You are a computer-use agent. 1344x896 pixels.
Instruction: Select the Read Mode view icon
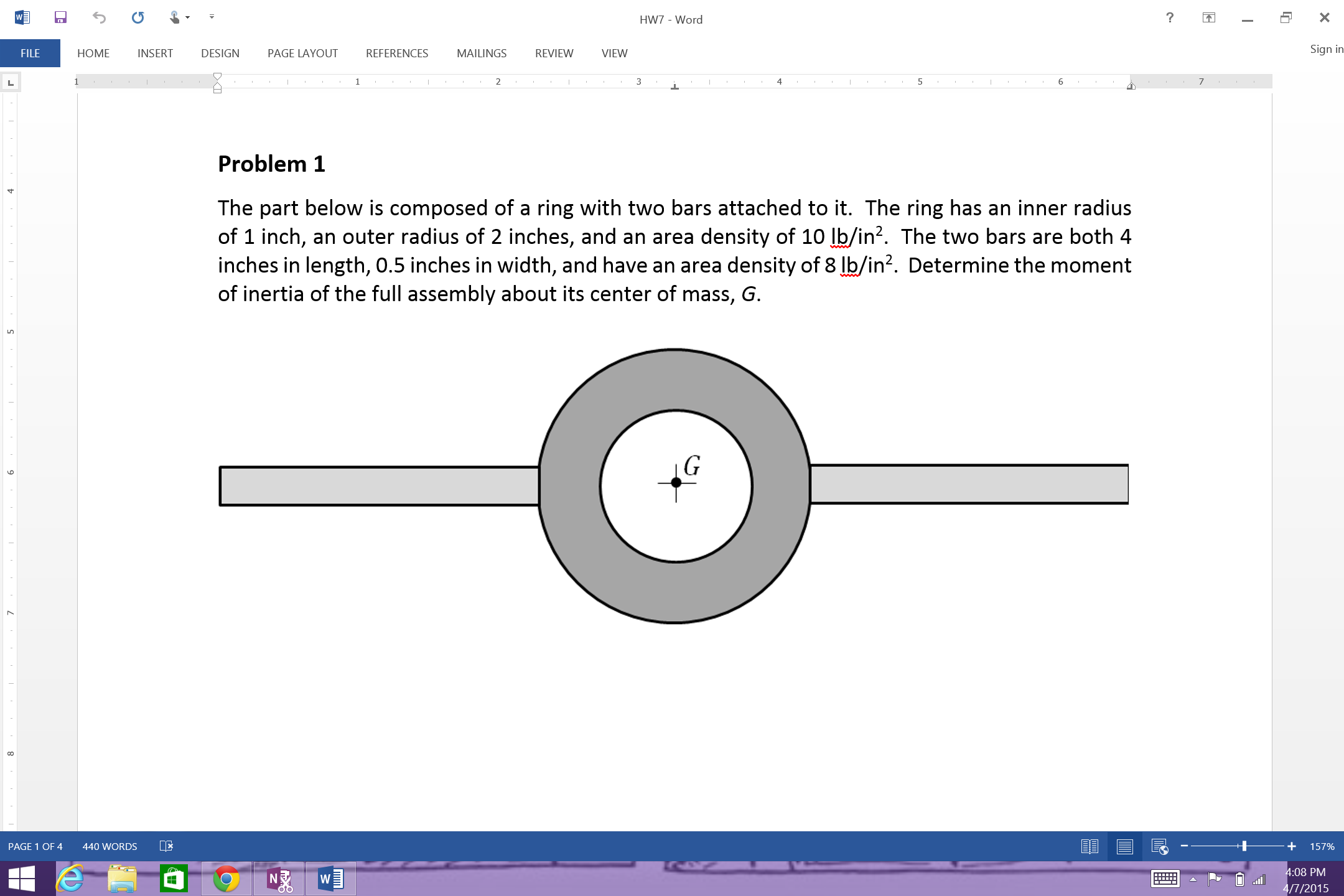click(x=1089, y=846)
